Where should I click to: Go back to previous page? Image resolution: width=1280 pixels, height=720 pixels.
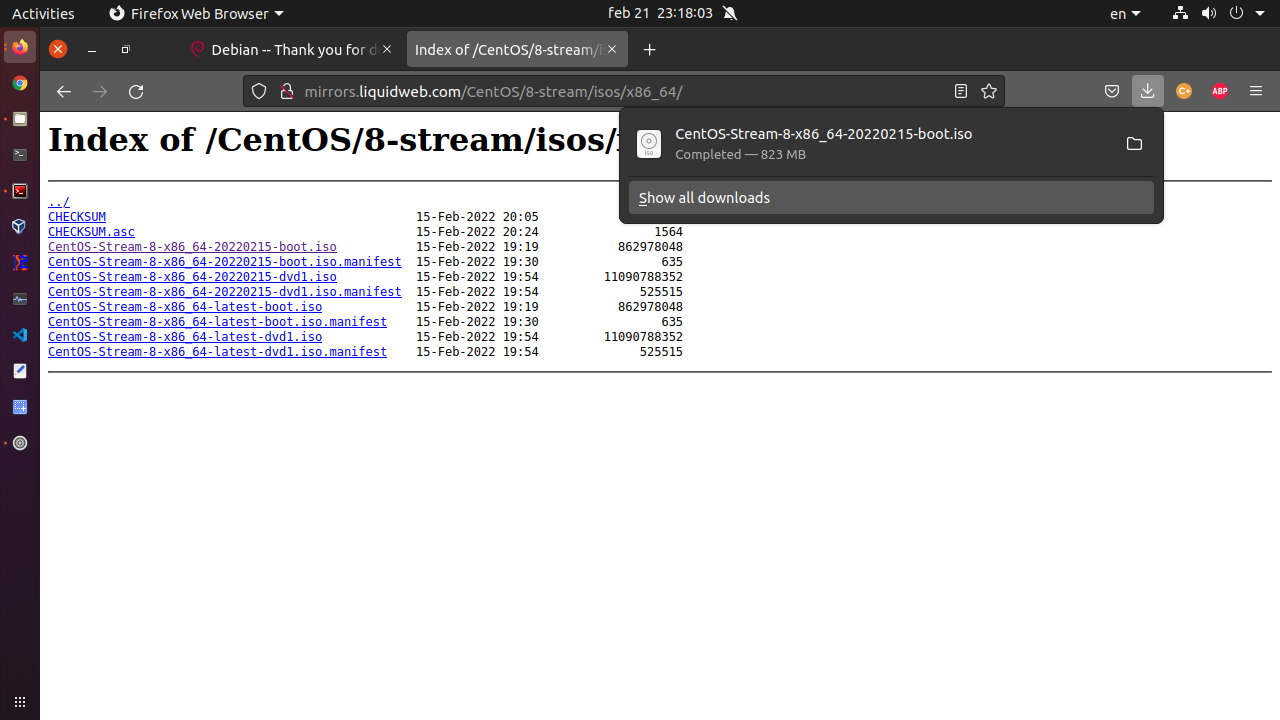64,91
